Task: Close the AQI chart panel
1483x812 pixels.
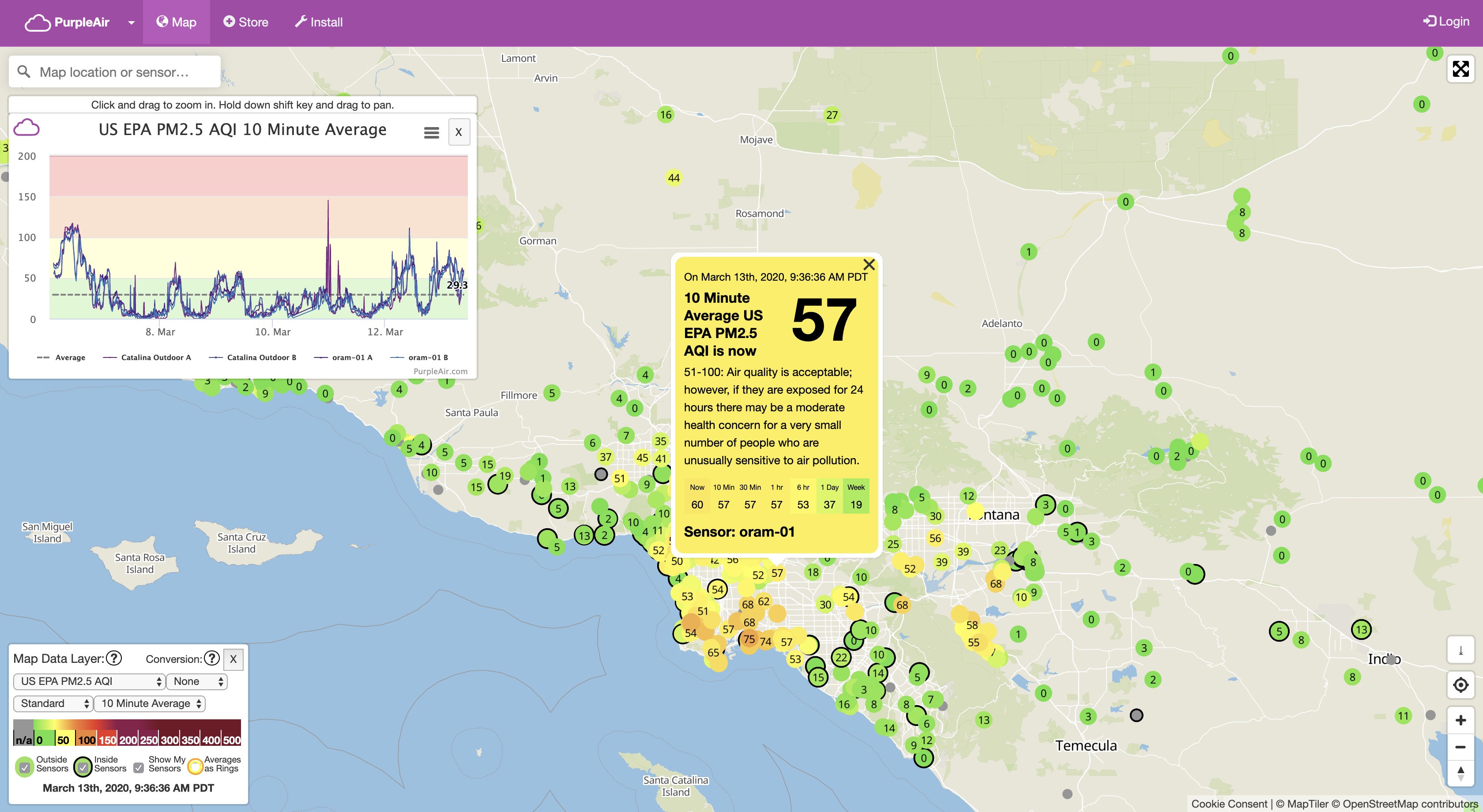Action: tap(459, 132)
